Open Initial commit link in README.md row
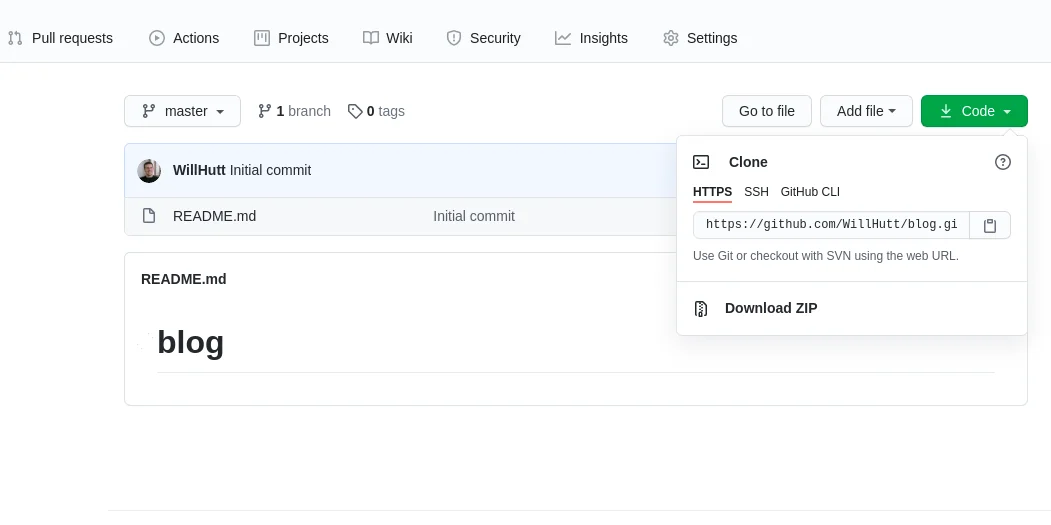Viewport: 1051px width, 525px height. (x=474, y=217)
